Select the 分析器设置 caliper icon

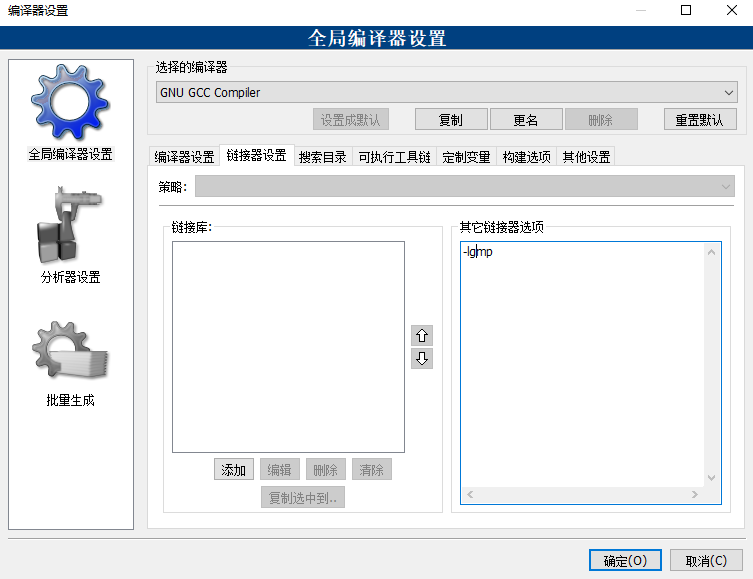[70, 228]
